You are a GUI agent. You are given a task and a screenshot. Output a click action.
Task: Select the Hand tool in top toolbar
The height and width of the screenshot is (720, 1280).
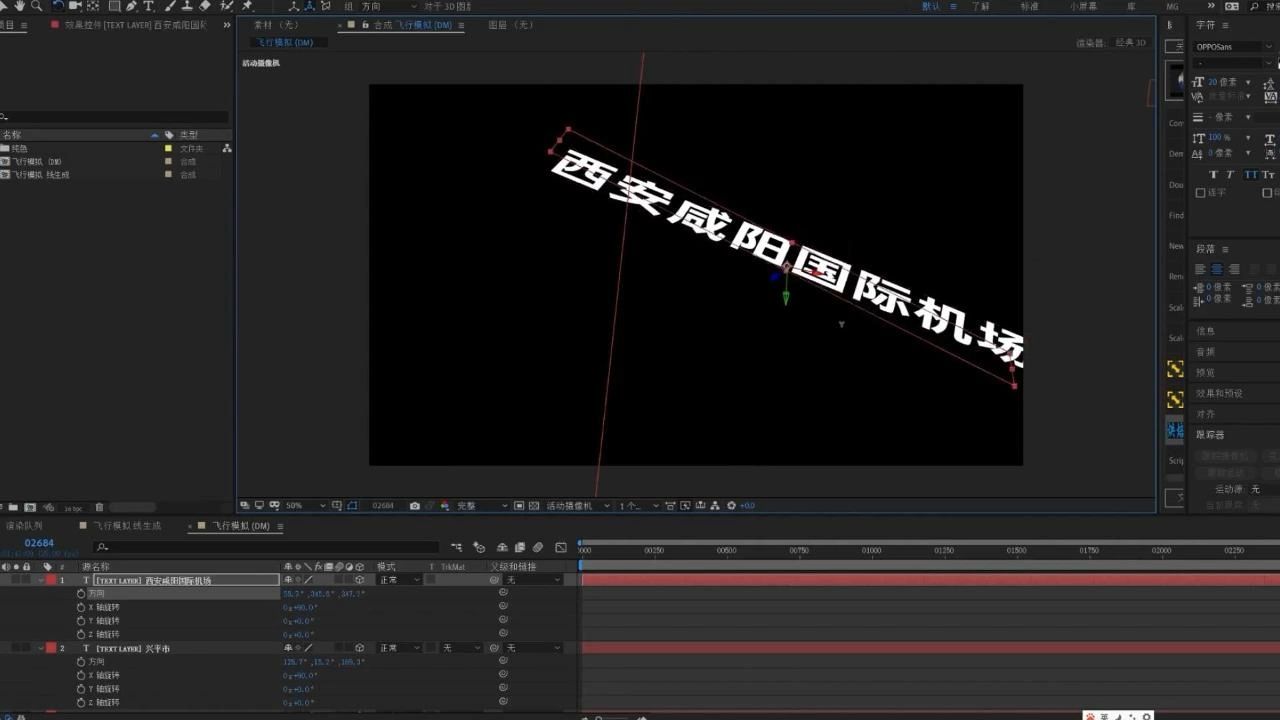pyautogui.click(x=19, y=6)
